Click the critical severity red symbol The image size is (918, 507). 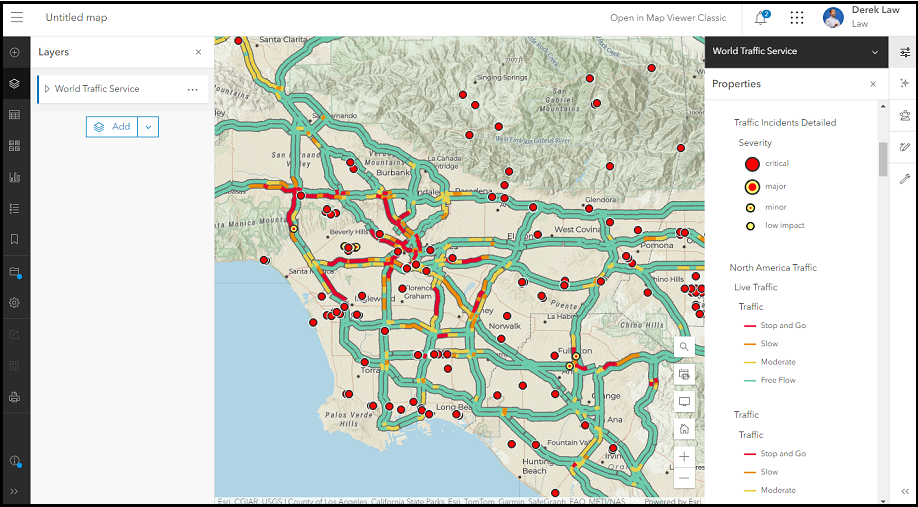pos(752,164)
